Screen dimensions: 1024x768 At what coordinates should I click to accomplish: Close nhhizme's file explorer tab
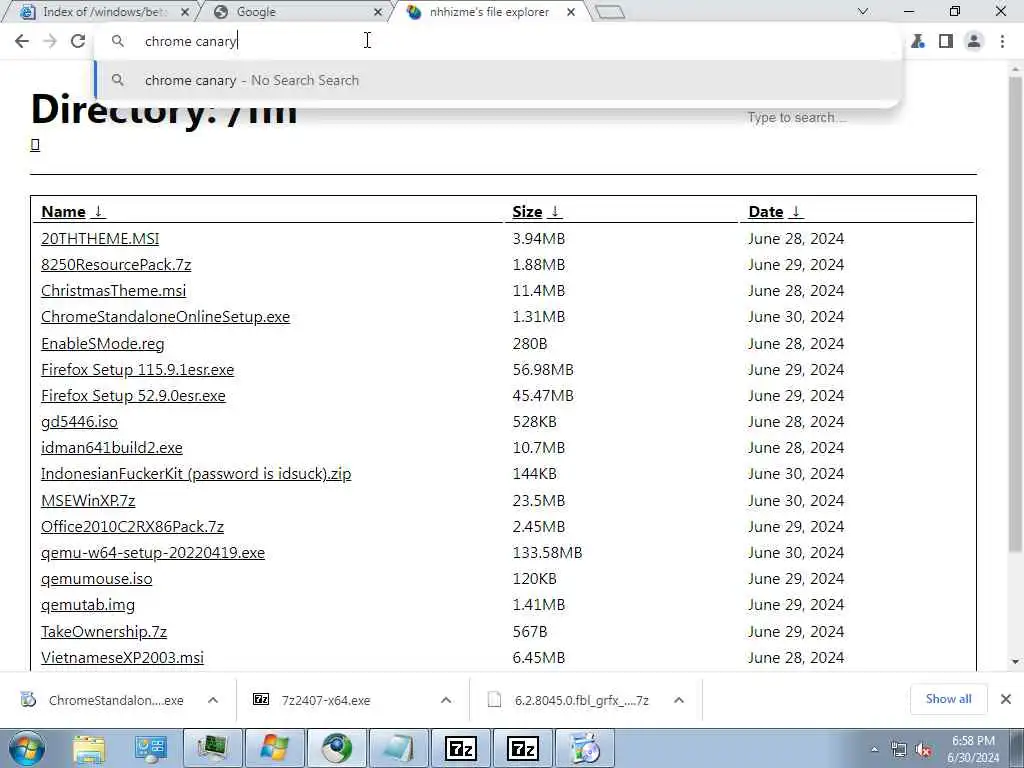tap(571, 12)
